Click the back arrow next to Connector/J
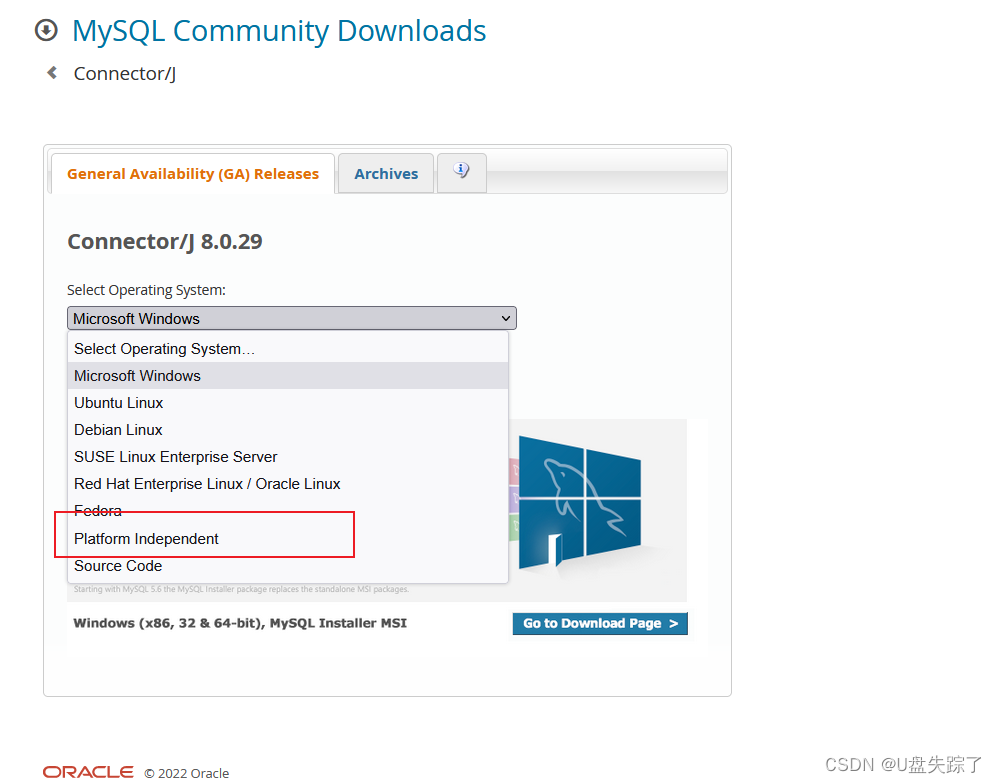The image size is (997, 783). 52,73
